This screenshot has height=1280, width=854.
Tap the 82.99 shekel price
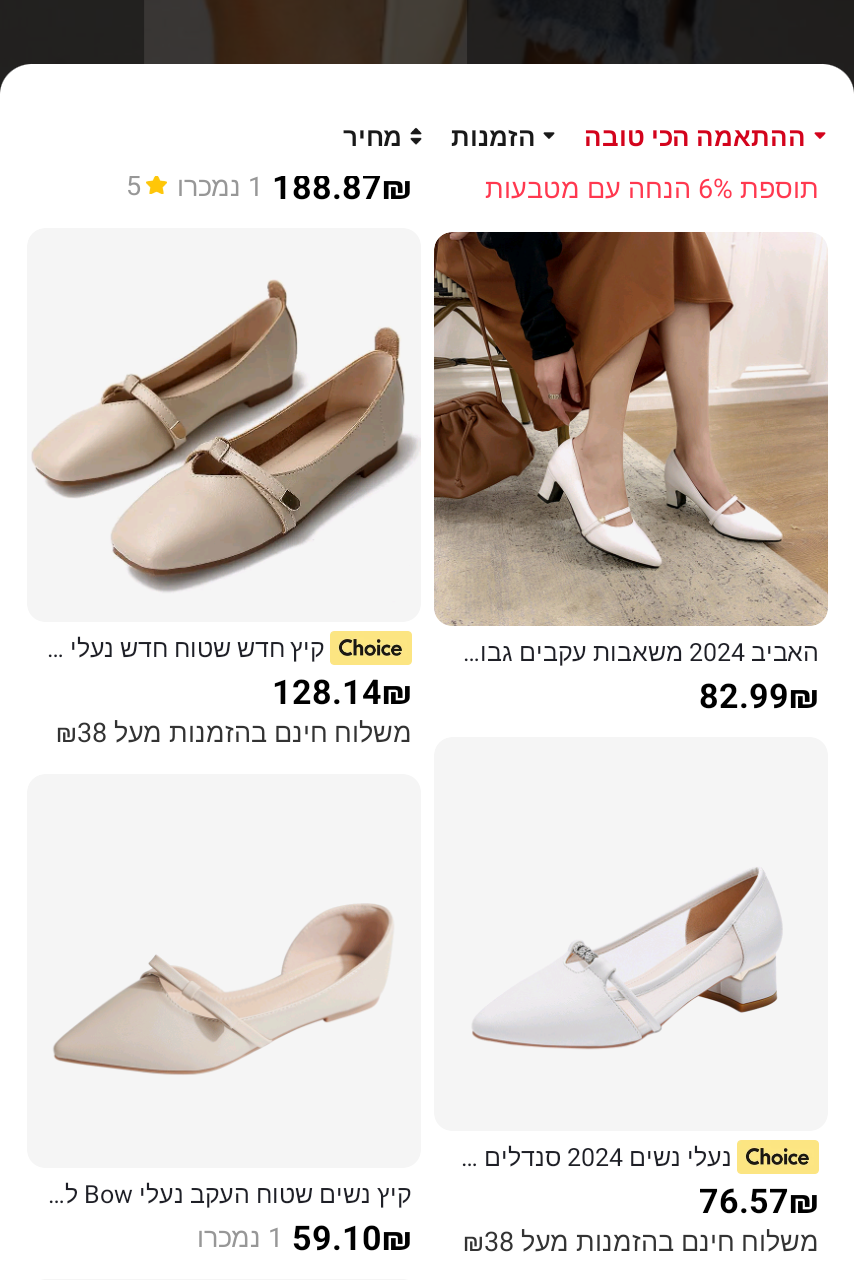click(x=759, y=696)
